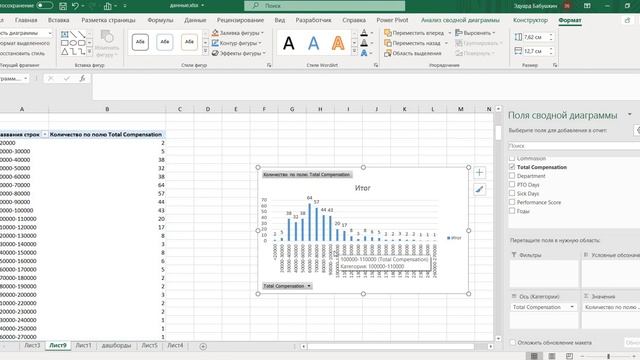The image size is (640, 360).
Task: Open the Формулы ribbon tab
Action: [x=160, y=20]
